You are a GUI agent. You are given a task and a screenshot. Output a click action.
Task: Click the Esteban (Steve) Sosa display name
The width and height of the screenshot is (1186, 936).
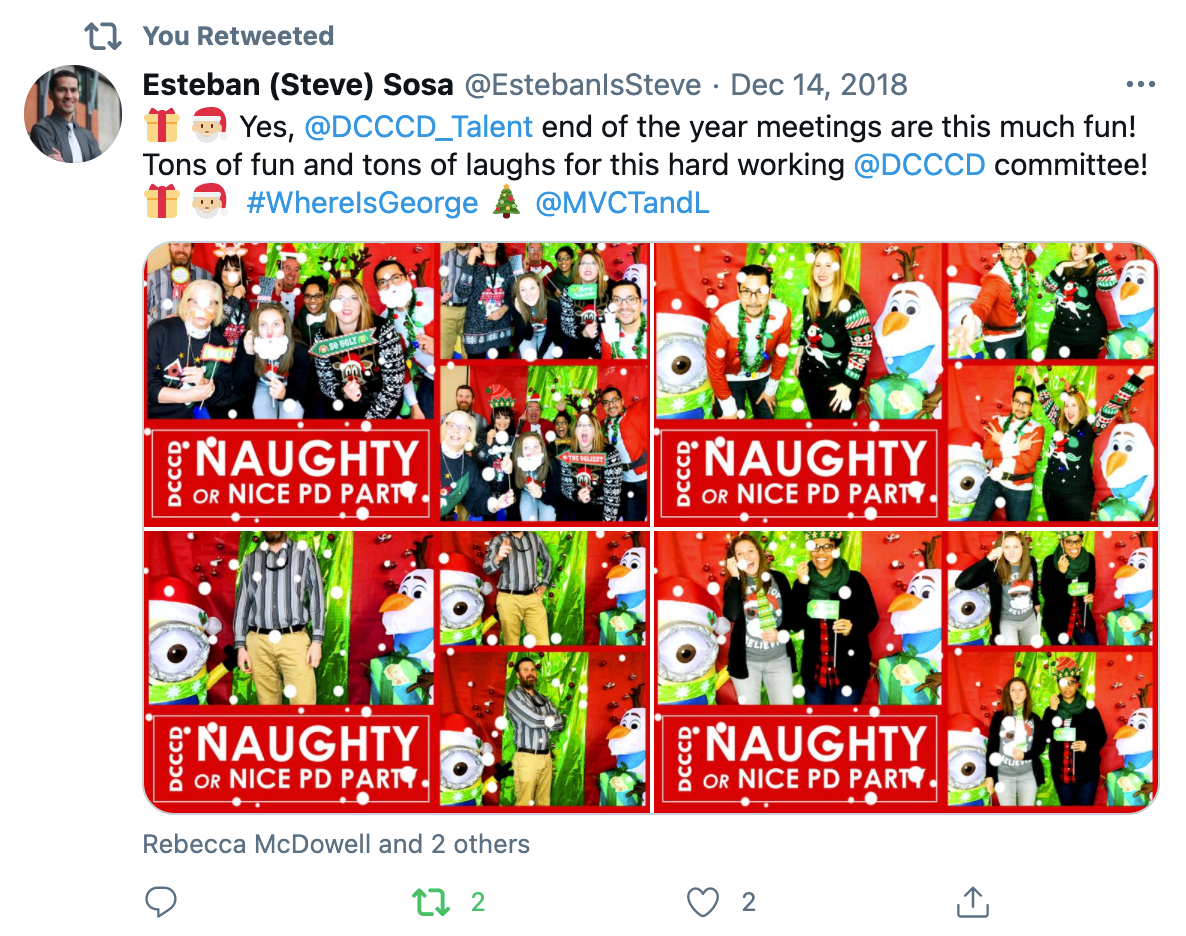298,85
